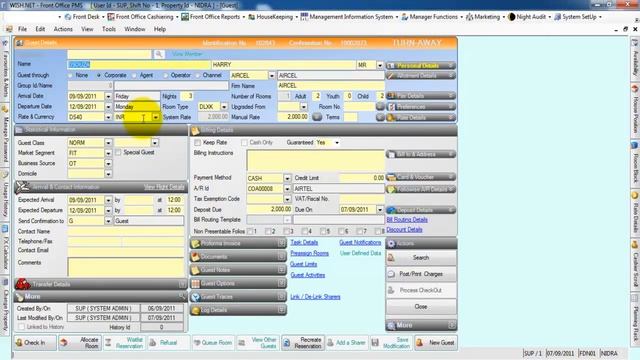640x360 pixels.
Task: Check Non Presentable Folio 1
Action: point(250,231)
